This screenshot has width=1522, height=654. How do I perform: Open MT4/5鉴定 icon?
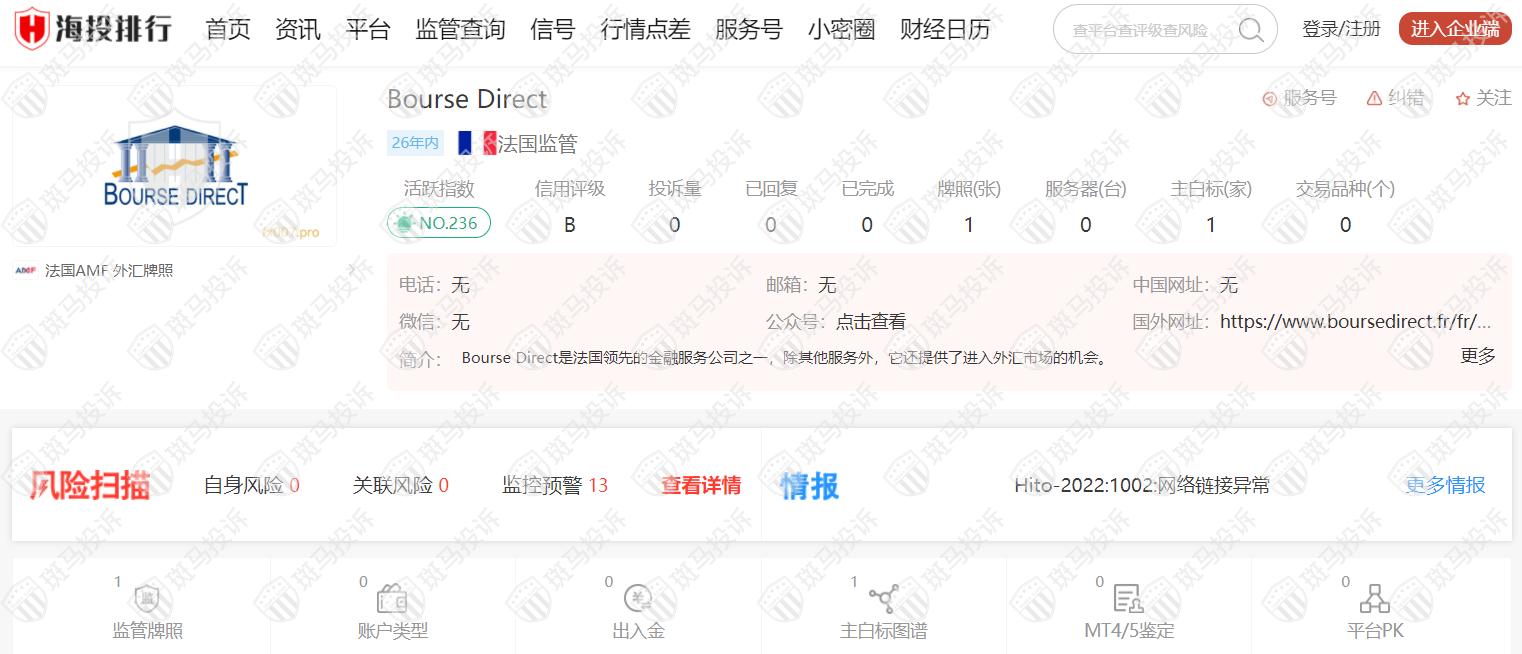tap(1128, 599)
